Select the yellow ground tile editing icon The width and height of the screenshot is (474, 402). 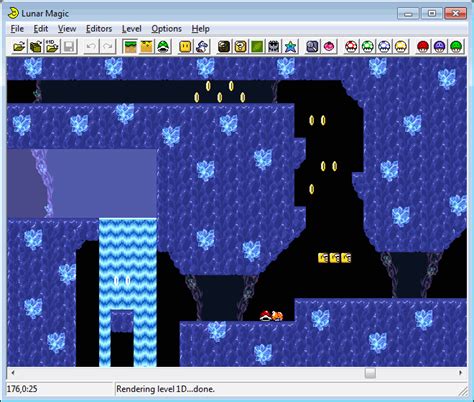click(x=146, y=46)
